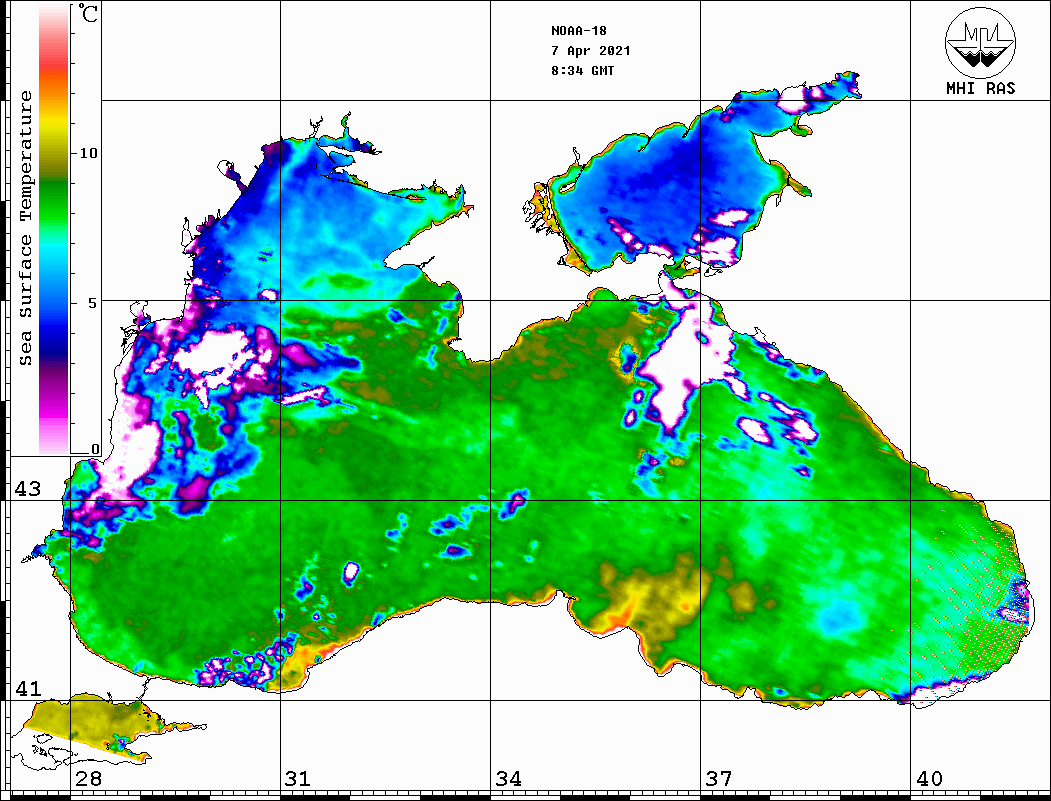Click the 'Sea Surface Temperature' legend title
Screen dimensions: 1051x801
(x=25, y=228)
